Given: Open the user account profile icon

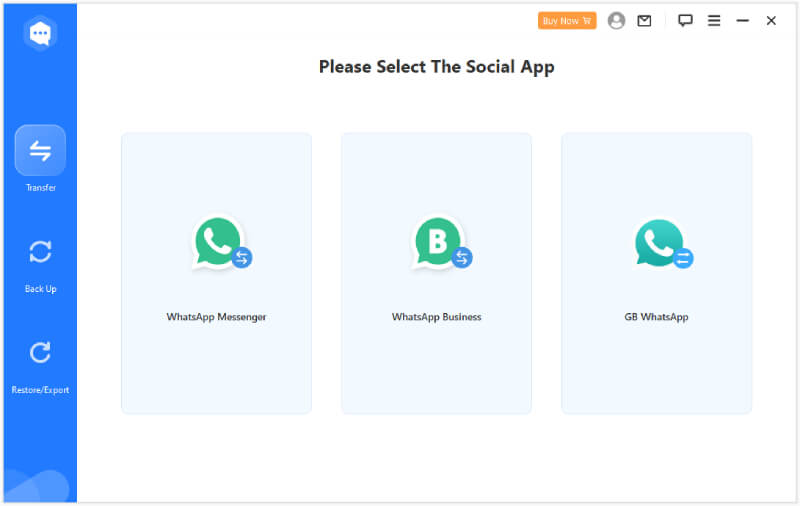Looking at the screenshot, I should 616,20.
